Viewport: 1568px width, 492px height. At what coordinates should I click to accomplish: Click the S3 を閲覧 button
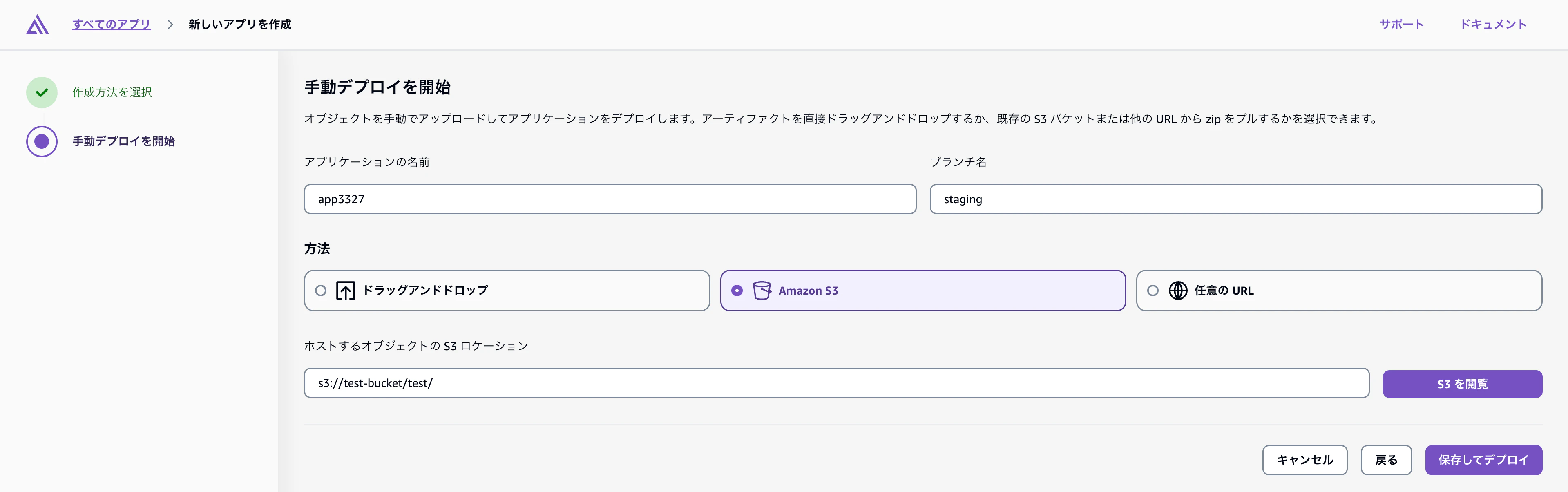point(1462,384)
